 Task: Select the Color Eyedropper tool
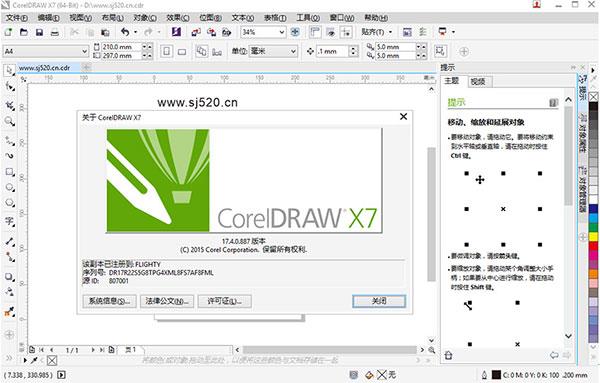click(x=10, y=311)
